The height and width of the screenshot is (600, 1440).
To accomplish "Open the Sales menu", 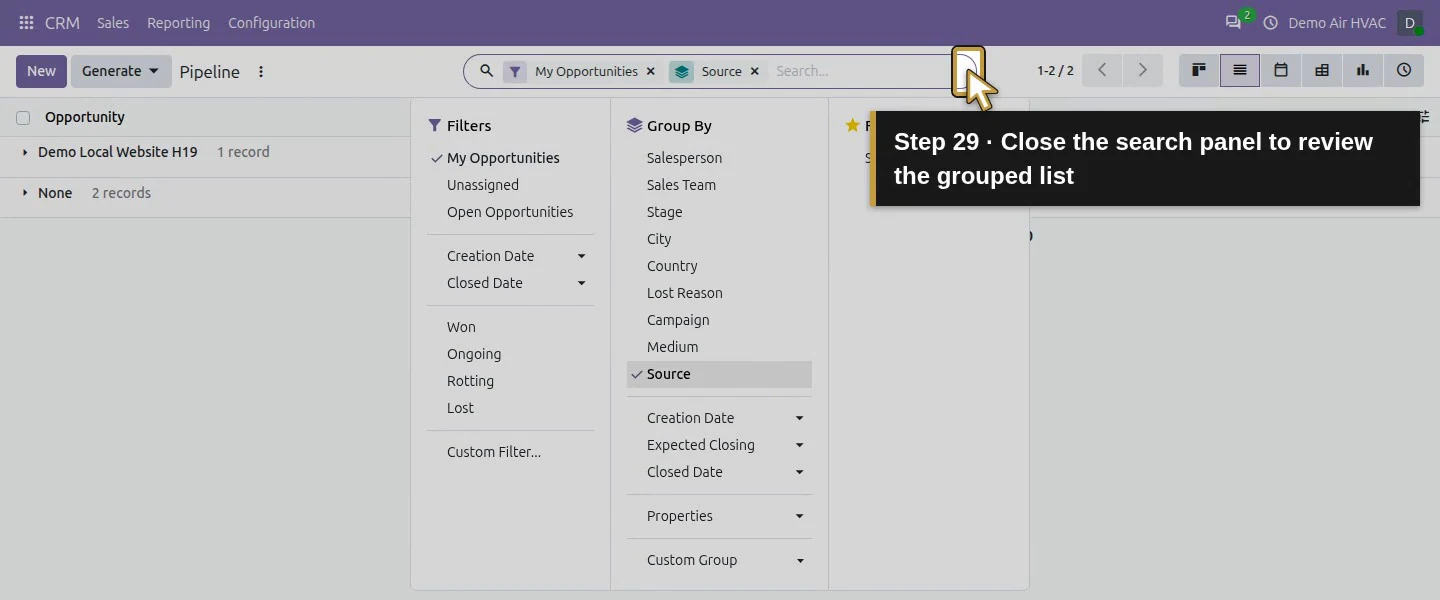I will (x=113, y=23).
